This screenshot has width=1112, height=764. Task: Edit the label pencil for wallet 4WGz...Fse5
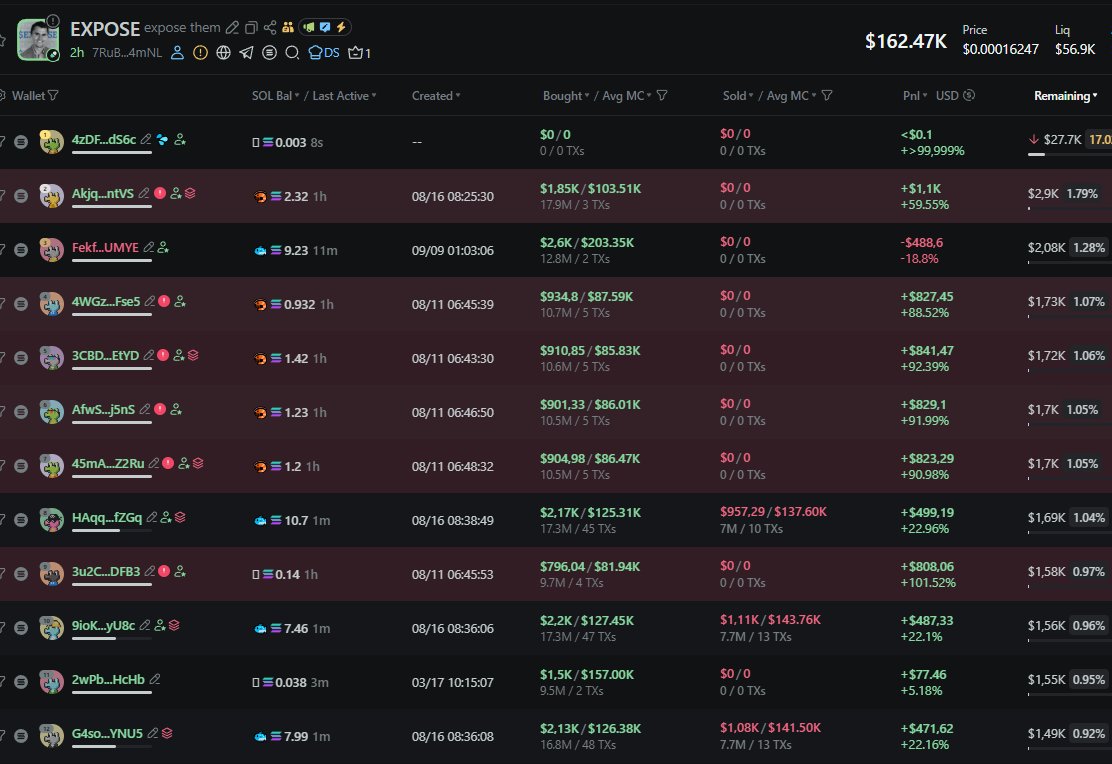(150, 301)
